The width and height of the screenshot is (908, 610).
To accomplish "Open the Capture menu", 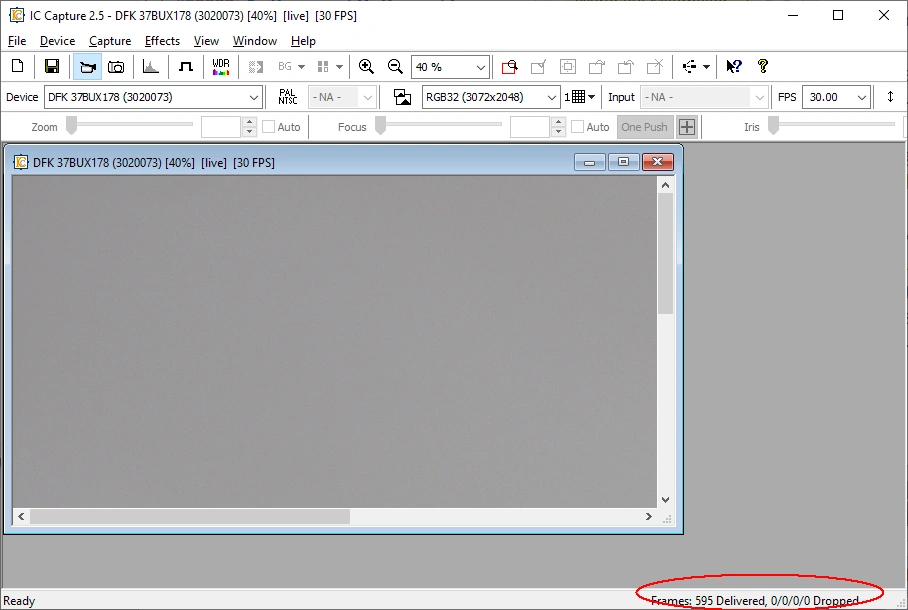I will (x=110, y=41).
